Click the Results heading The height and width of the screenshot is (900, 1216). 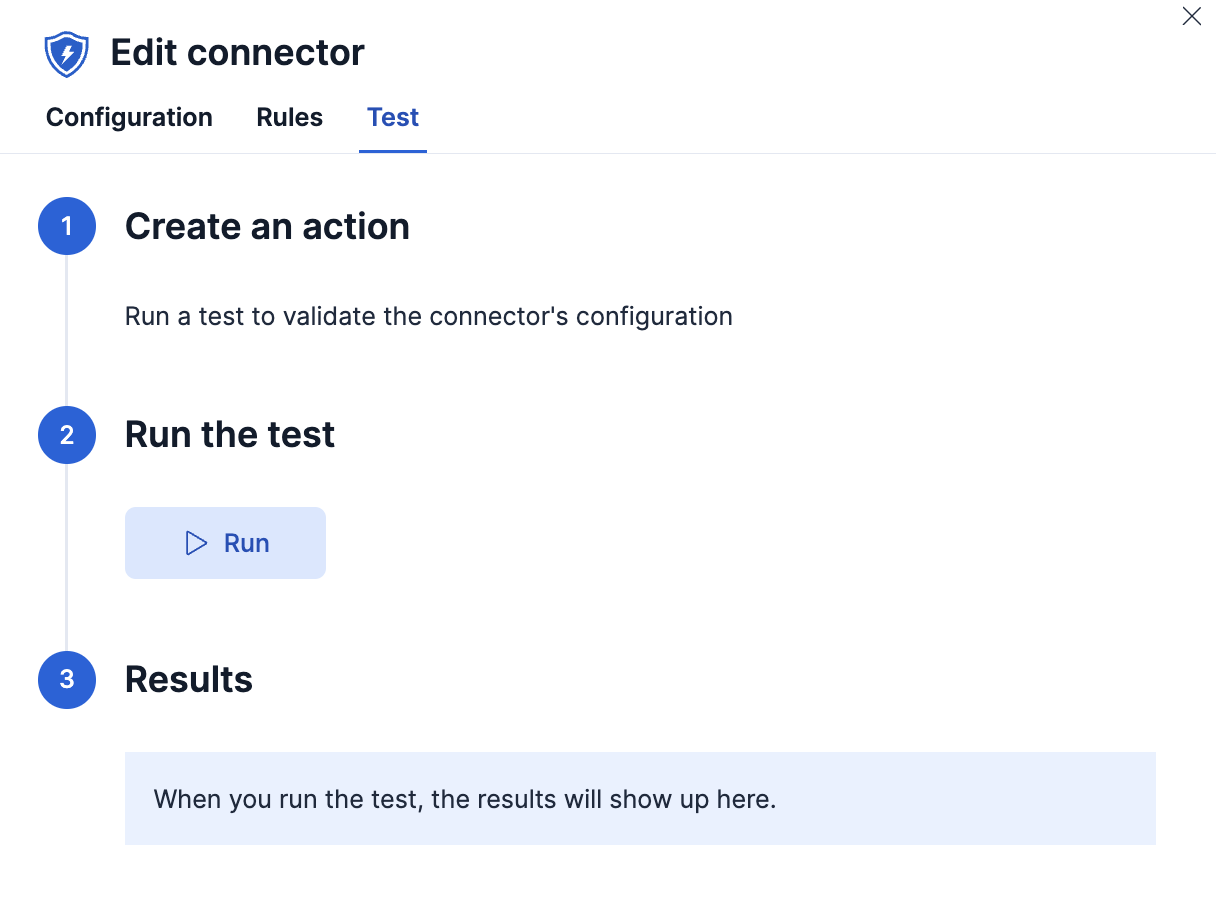click(188, 679)
